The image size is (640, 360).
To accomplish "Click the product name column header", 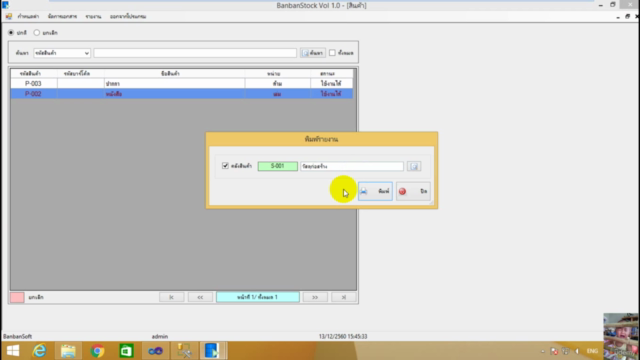I will point(174,73).
